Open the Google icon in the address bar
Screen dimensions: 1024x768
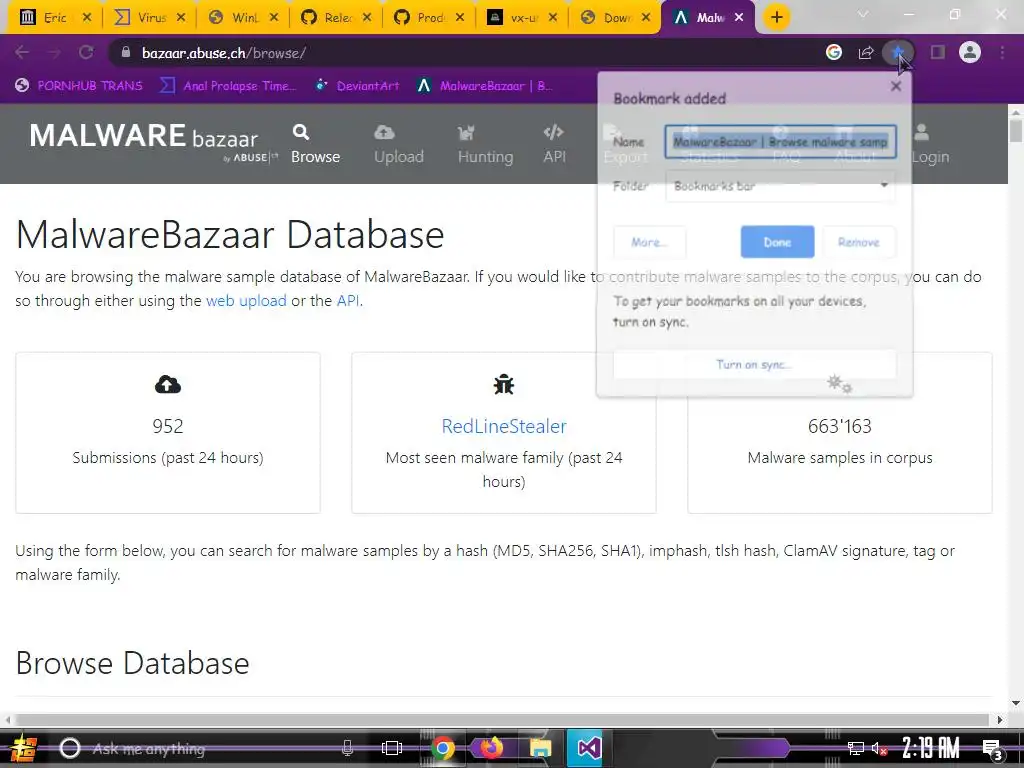pos(833,52)
